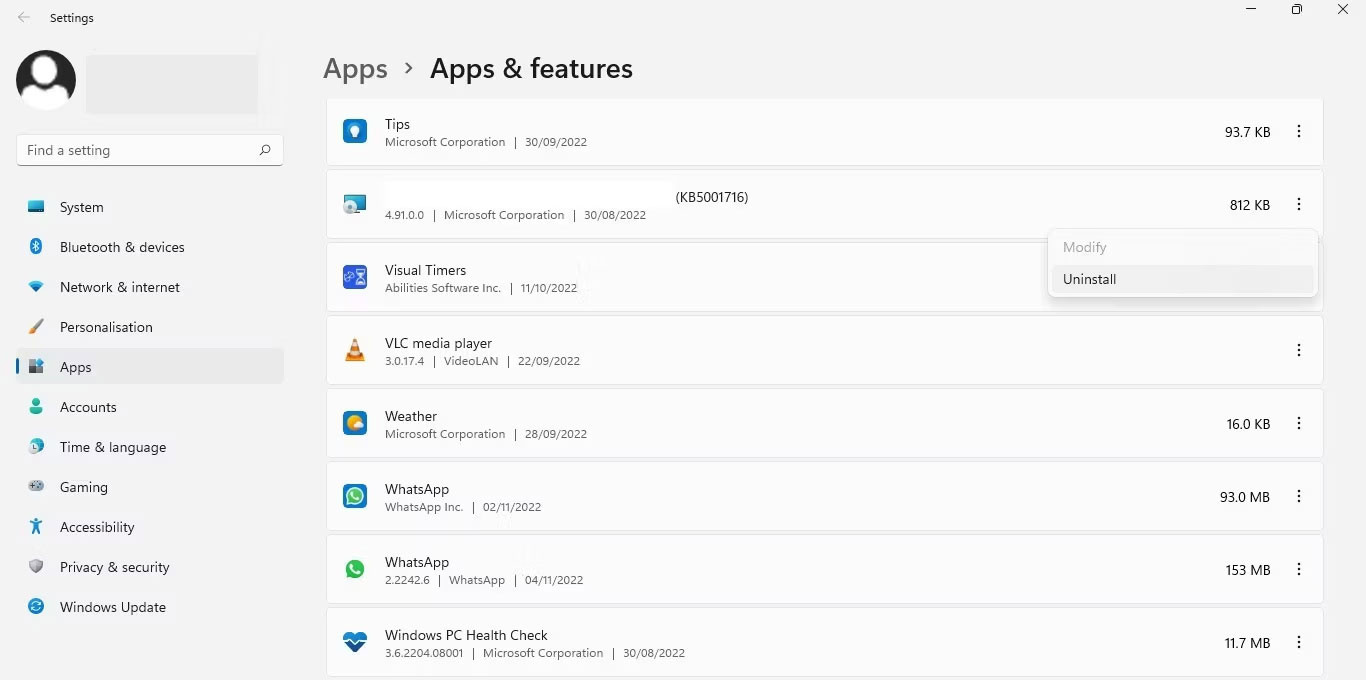Click the user profile avatar picture
Viewport: 1366px width, 680px height.
pyautogui.click(x=45, y=80)
